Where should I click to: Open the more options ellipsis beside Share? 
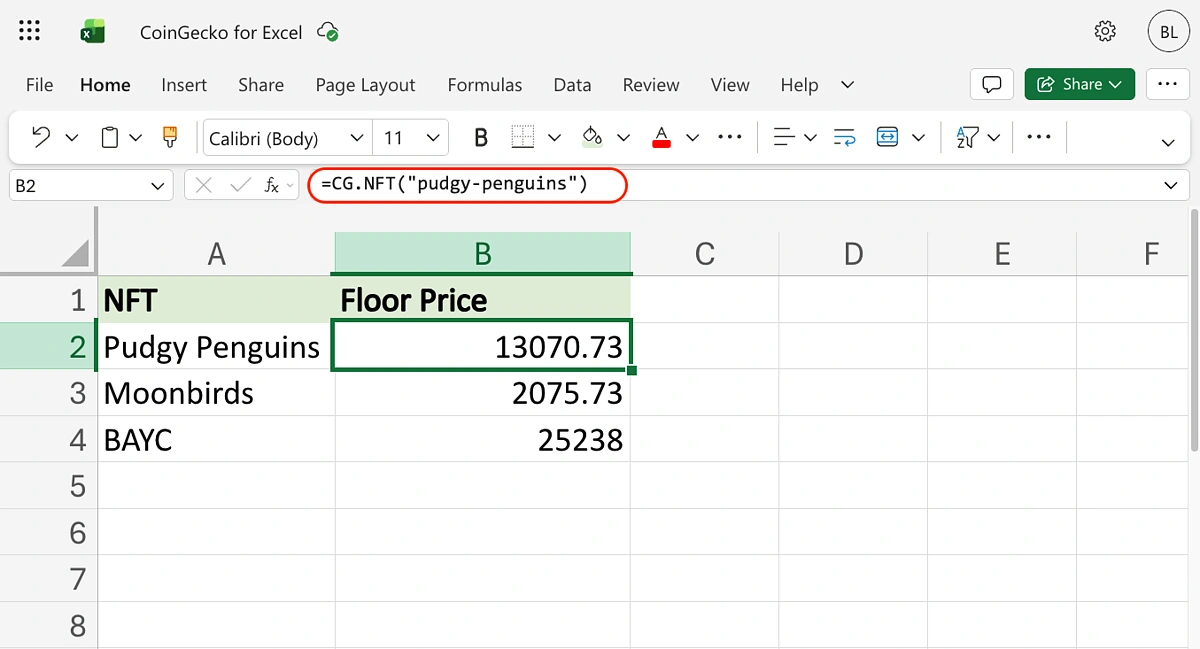click(x=1167, y=84)
